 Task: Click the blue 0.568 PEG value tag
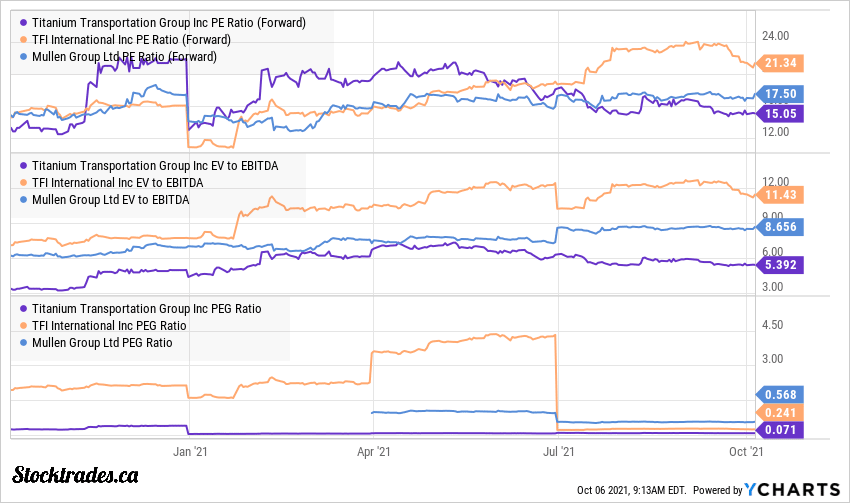(x=785, y=393)
